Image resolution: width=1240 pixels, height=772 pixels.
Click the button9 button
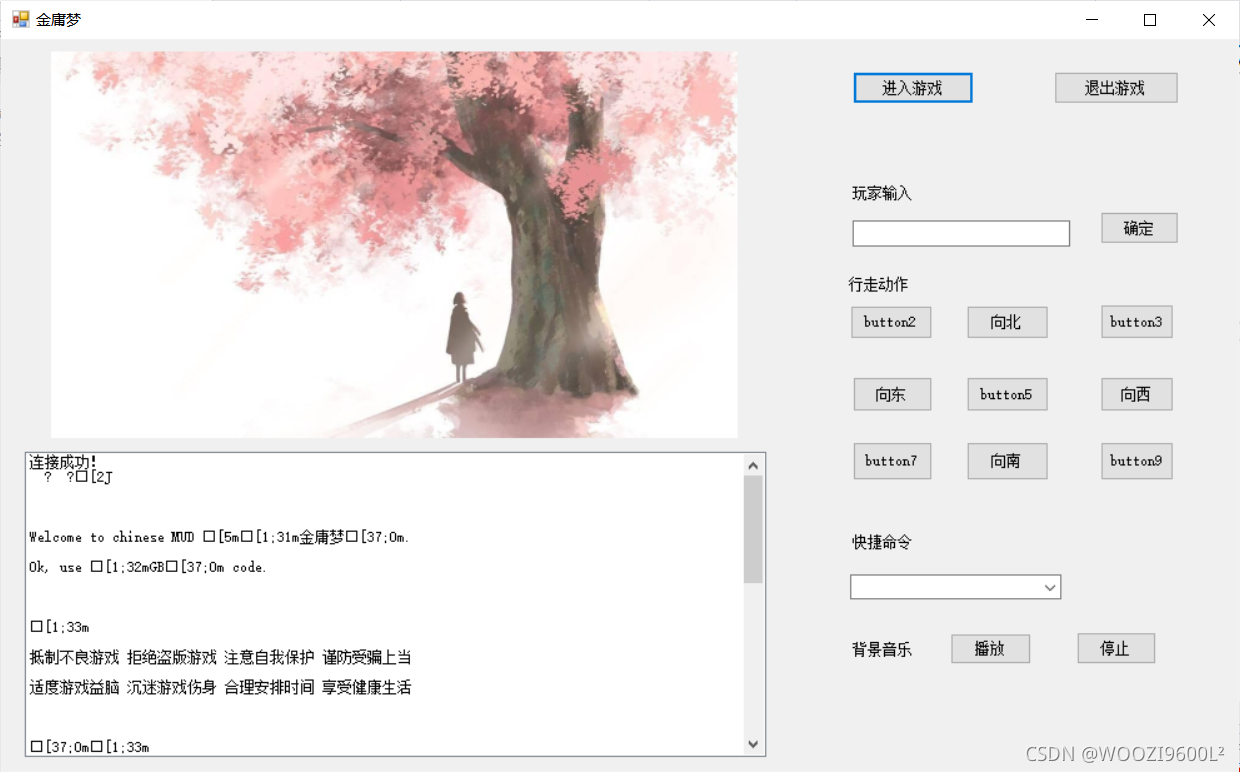coord(1136,461)
